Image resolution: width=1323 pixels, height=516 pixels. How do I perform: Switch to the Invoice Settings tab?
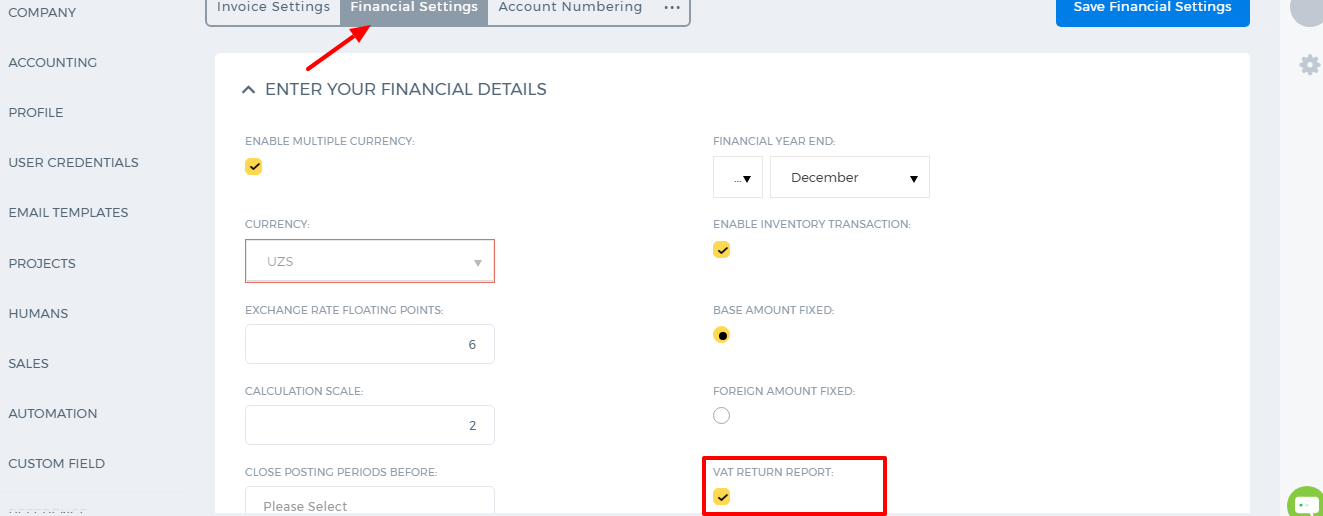273,8
